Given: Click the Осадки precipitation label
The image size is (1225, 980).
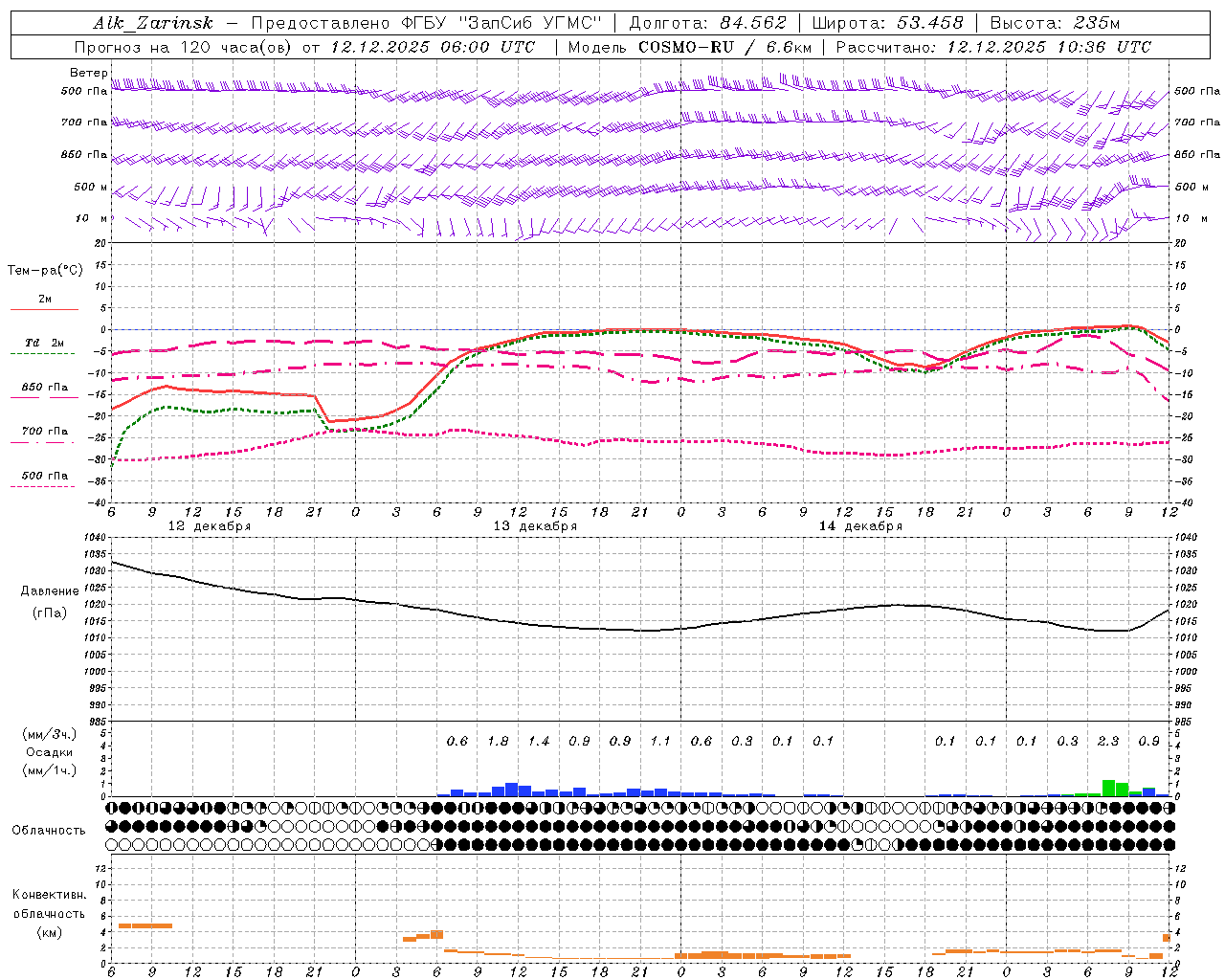Looking at the screenshot, I should tap(50, 752).
